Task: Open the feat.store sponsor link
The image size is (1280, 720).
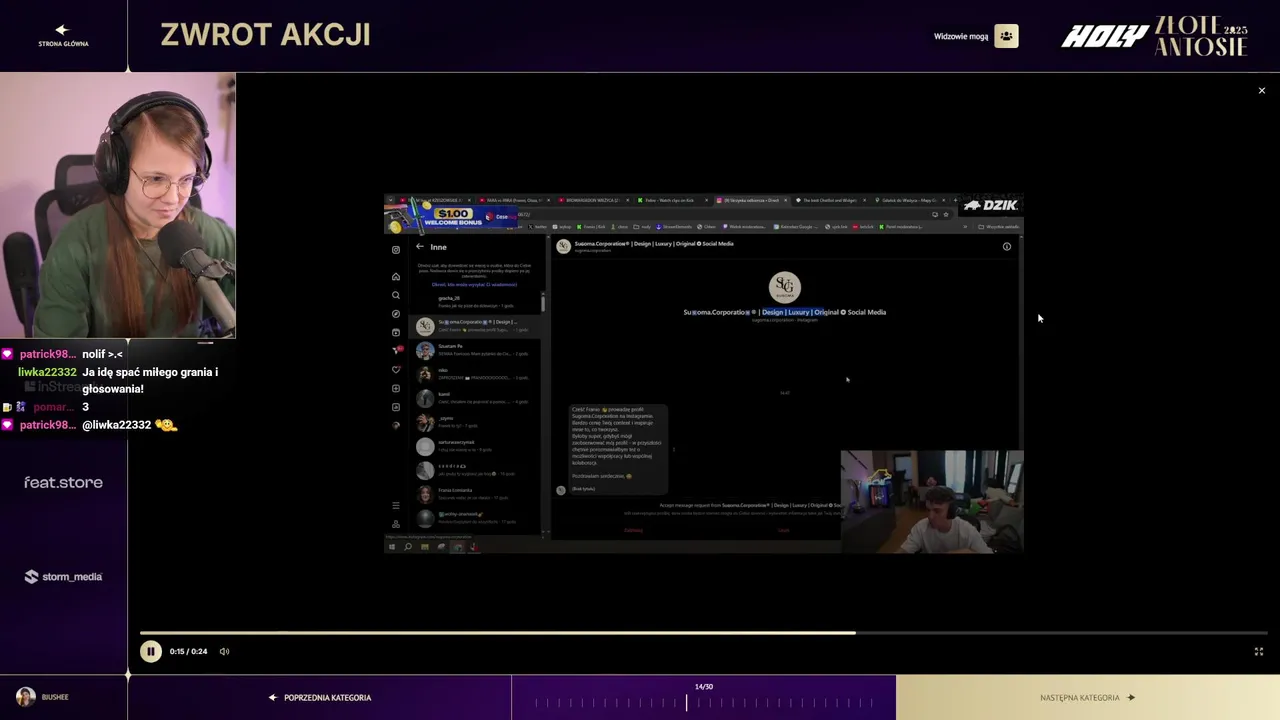Action: 63,482
